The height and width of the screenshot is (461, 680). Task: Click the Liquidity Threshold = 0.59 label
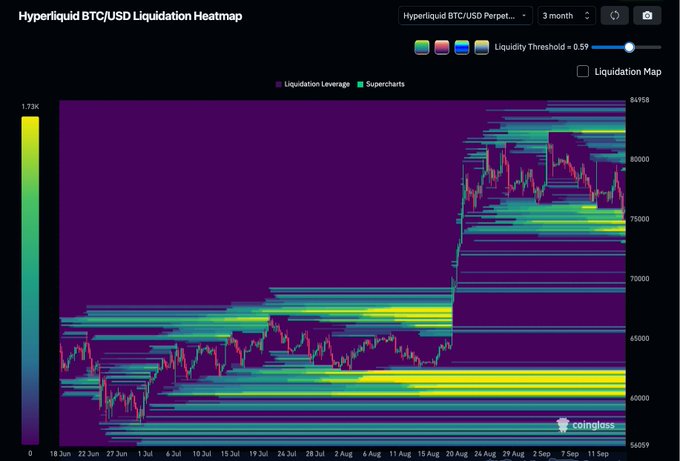(541, 47)
